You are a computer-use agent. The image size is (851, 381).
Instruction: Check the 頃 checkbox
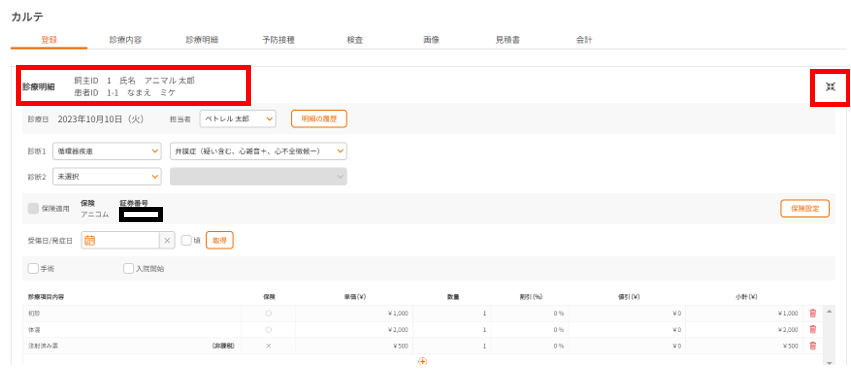[x=186, y=240]
